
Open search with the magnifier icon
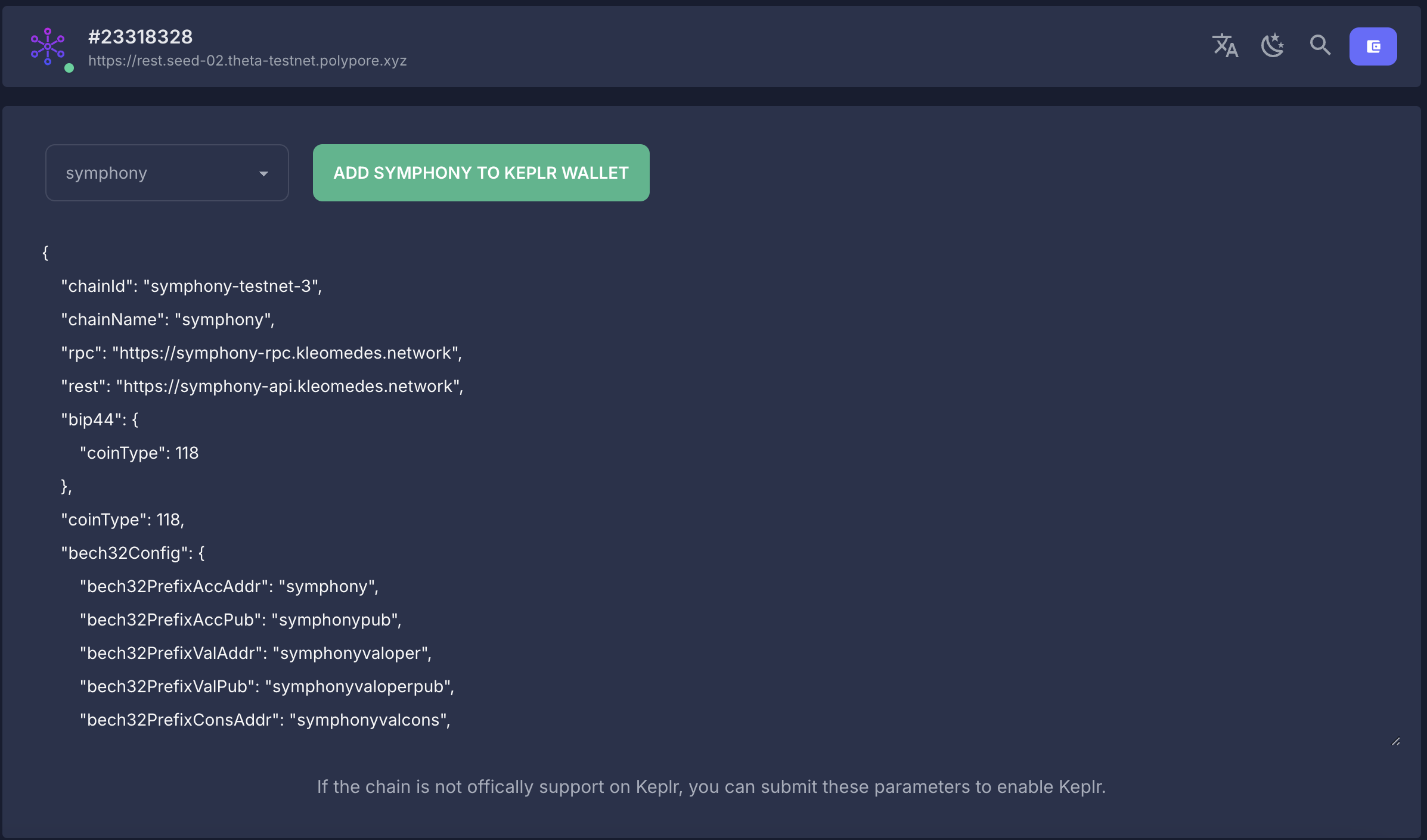(x=1320, y=46)
